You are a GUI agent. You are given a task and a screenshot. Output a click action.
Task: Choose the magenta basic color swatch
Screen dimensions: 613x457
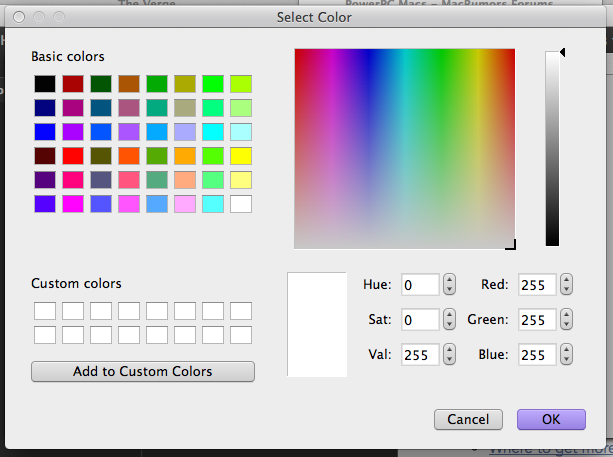pos(72,204)
